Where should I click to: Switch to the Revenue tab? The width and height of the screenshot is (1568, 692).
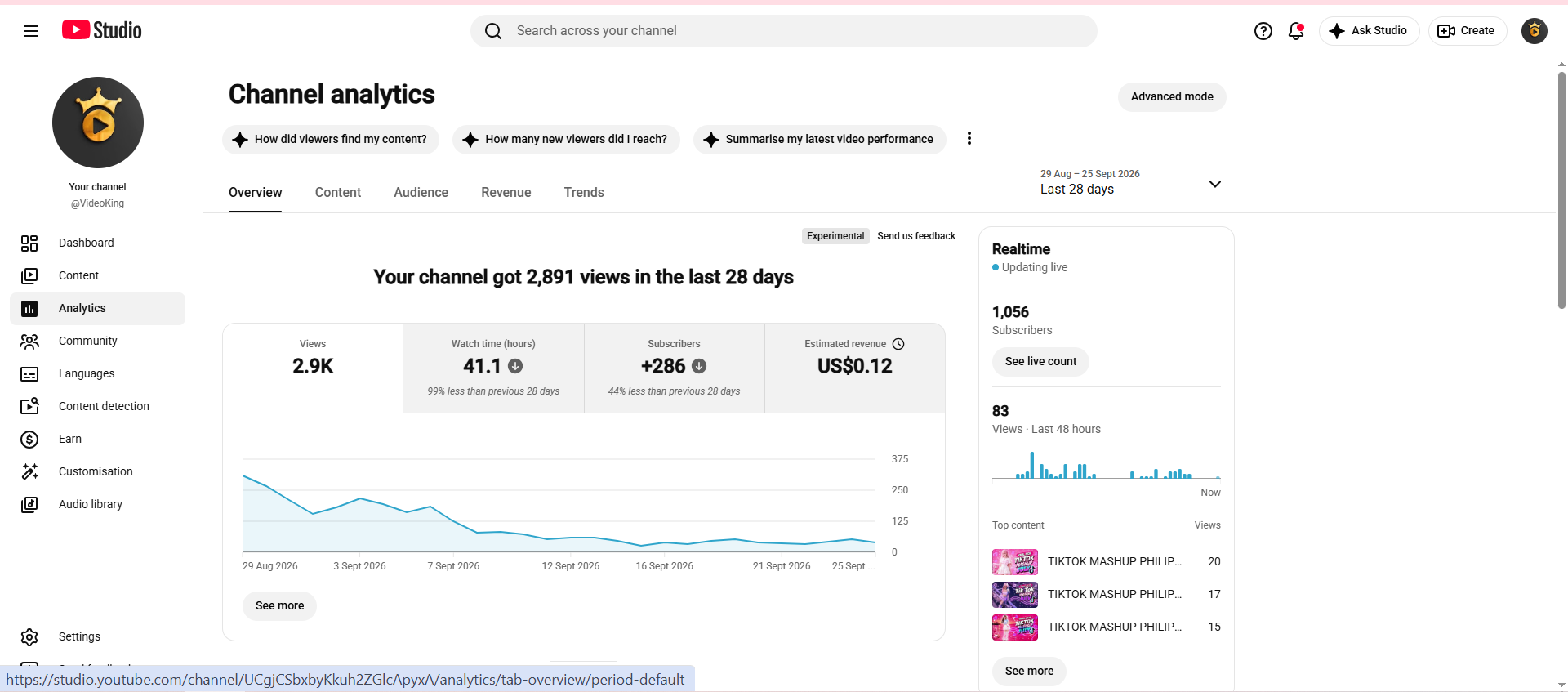(x=506, y=193)
